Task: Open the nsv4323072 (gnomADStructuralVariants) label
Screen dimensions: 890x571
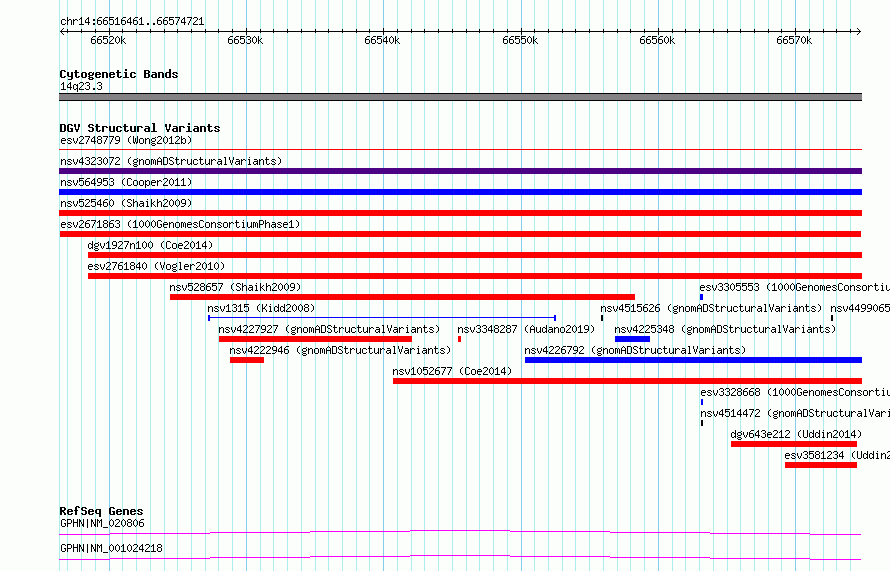Action: coord(171,161)
